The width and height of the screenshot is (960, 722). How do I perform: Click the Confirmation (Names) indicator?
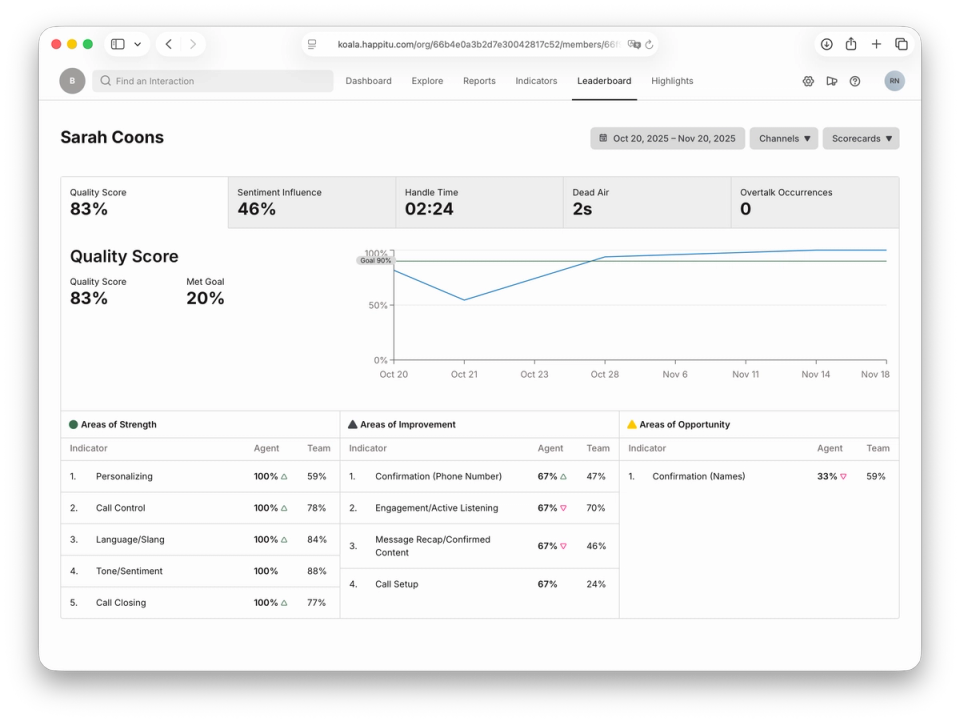699,476
